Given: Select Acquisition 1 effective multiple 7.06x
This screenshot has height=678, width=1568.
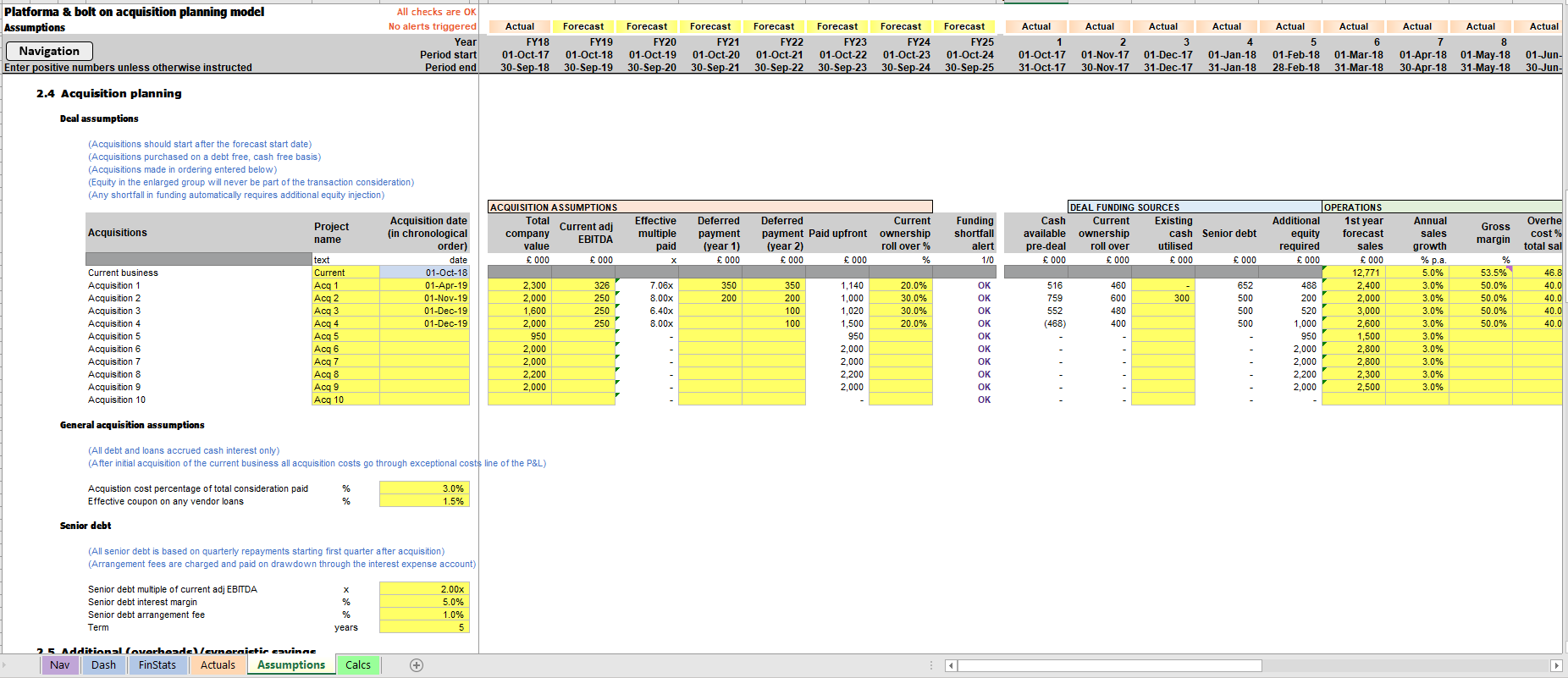Looking at the screenshot, I should coord(647,285).
